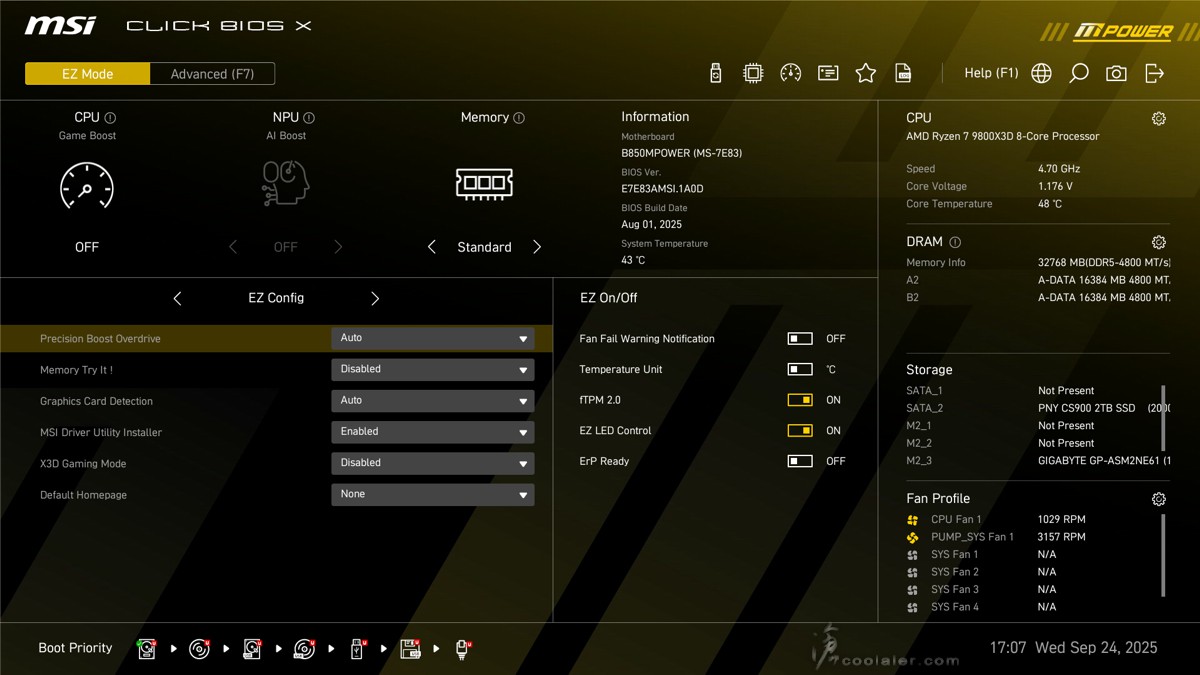Viewport: 1200px width, 675px height.
Task: Click the Memory module icon
Action: point(485,184)
